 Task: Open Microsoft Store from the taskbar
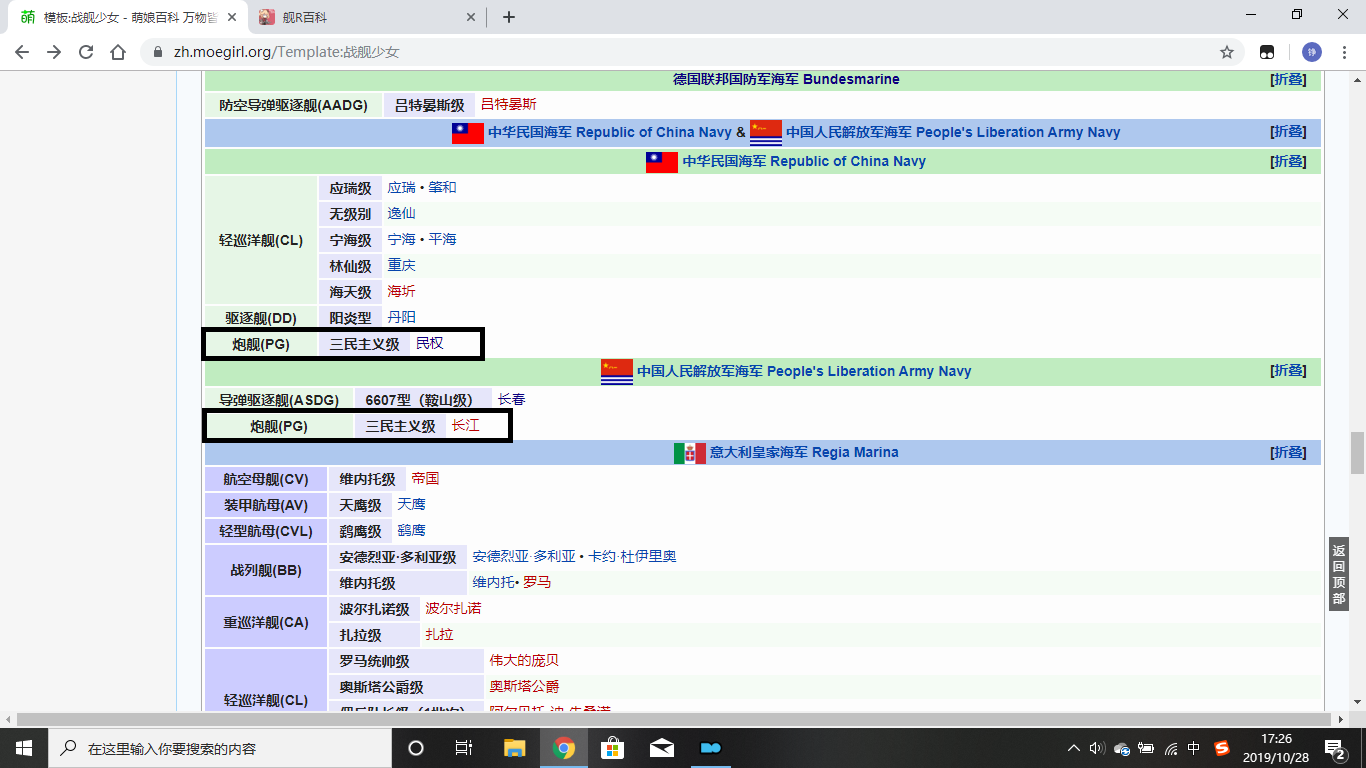tap(612, 748)
